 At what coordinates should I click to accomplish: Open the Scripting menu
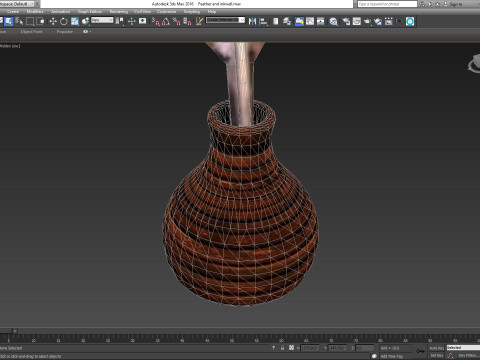pyautogui.click(x=192, y=12)
